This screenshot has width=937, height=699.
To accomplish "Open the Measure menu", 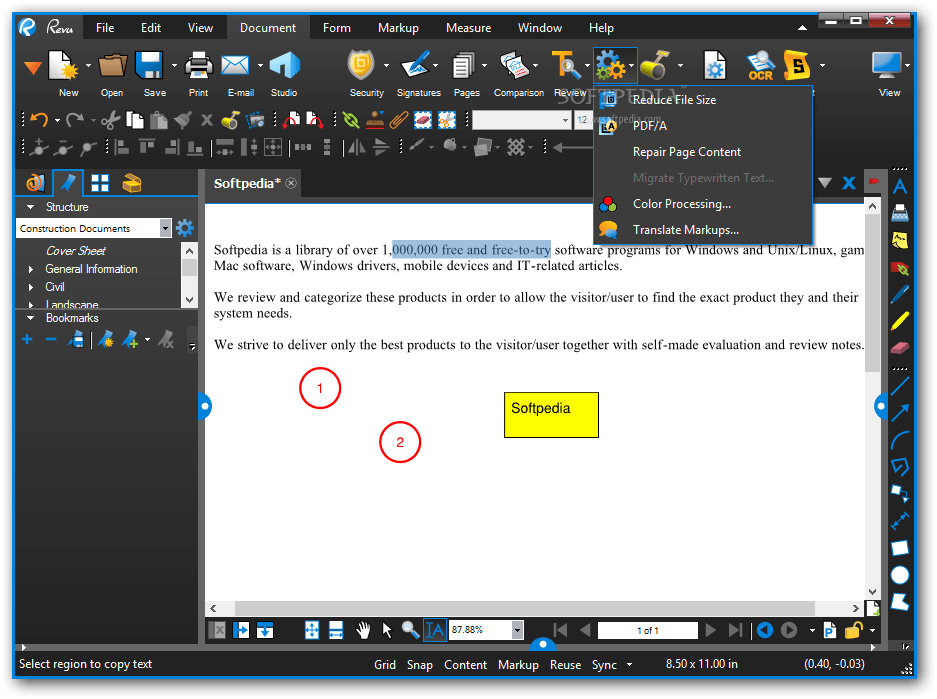I will [x=468, y=27].
